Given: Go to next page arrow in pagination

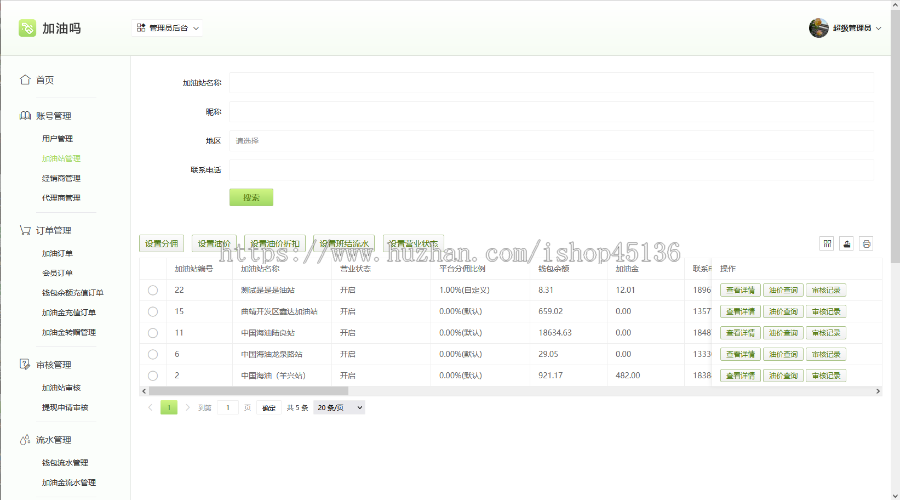Looking at the screenshot, I should [x=187, y=408].
